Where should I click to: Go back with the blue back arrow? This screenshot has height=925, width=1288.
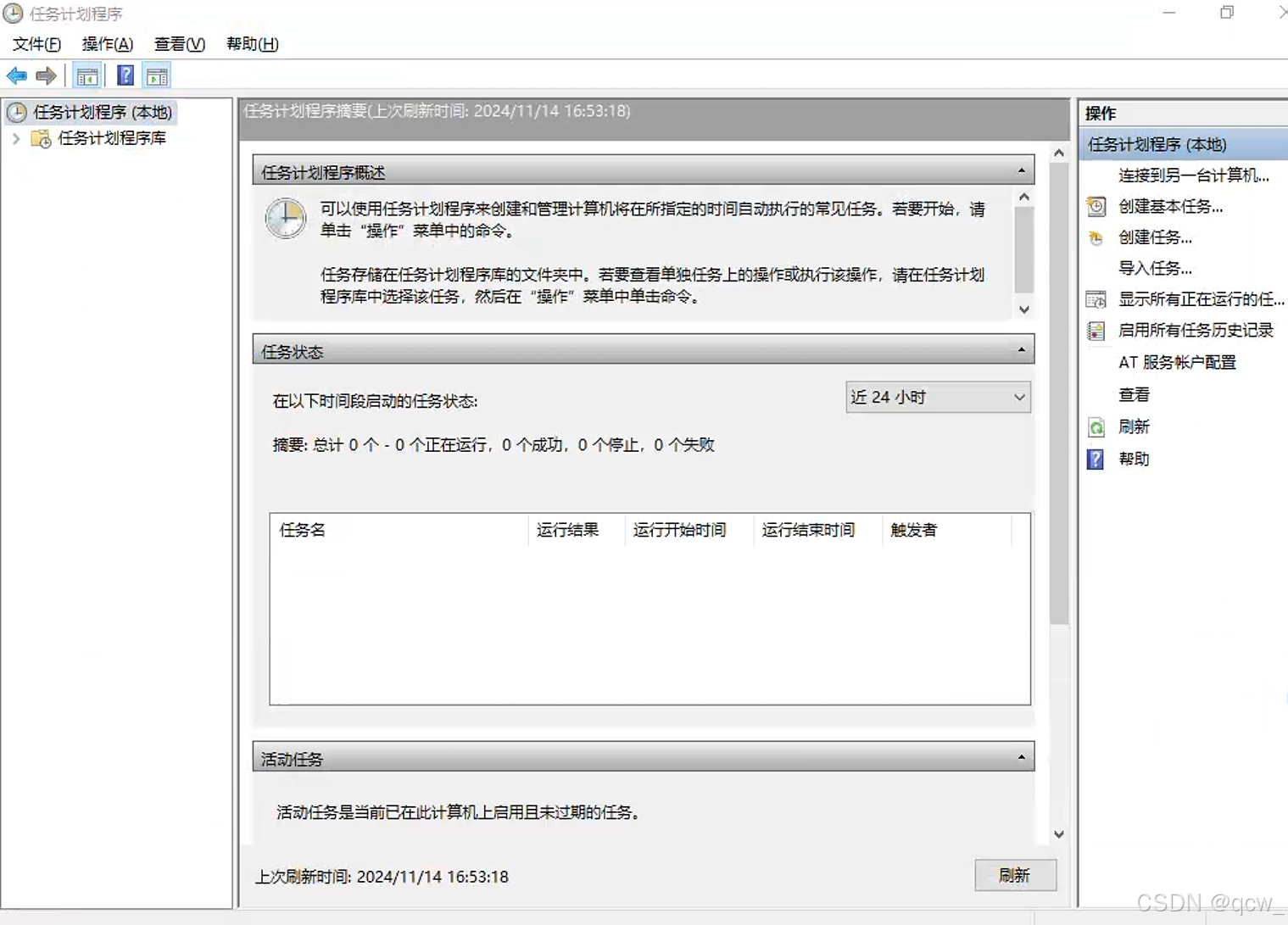17,76
